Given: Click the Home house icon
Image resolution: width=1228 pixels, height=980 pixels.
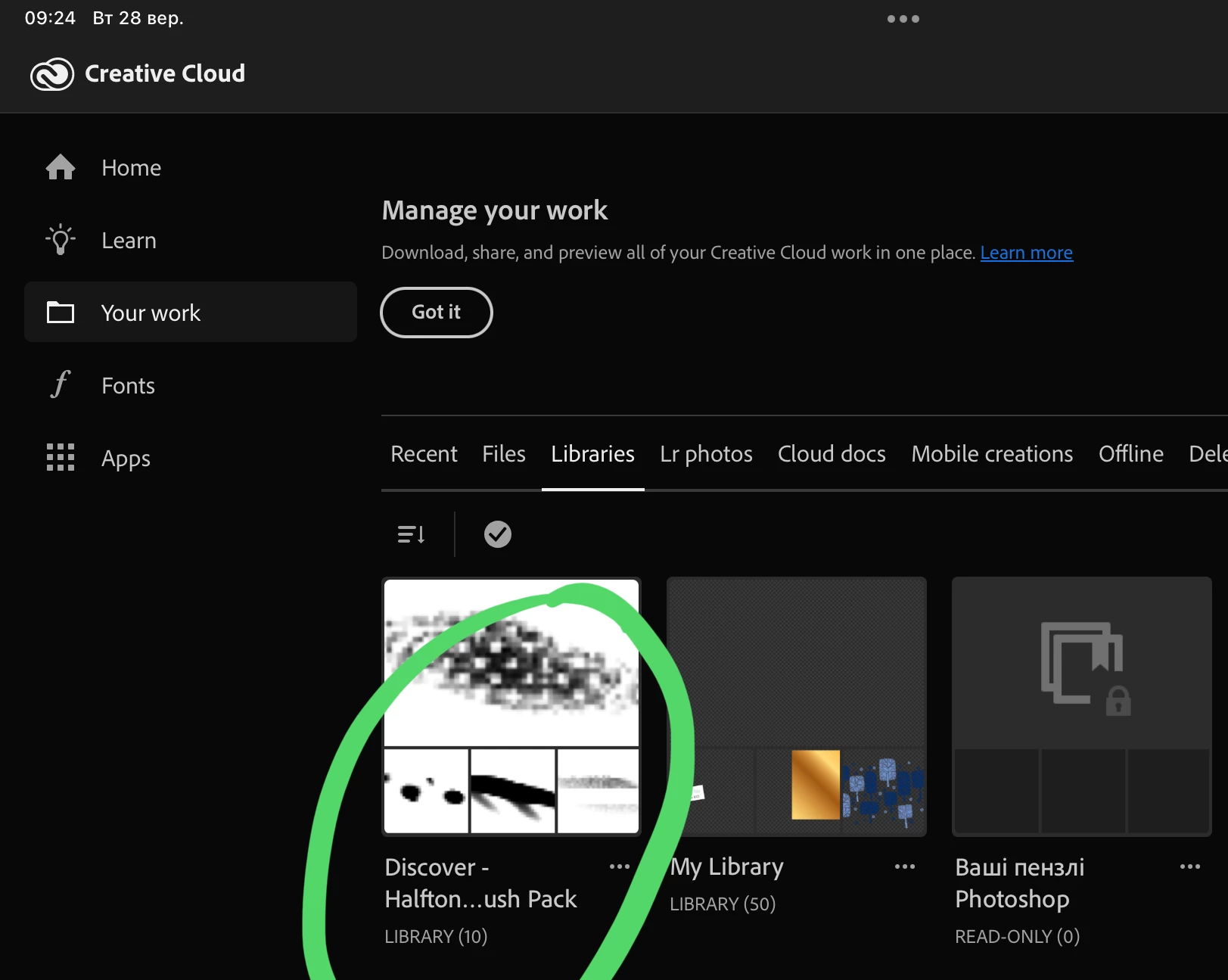Looking at the screenshot, I should (x=61, y=167).
